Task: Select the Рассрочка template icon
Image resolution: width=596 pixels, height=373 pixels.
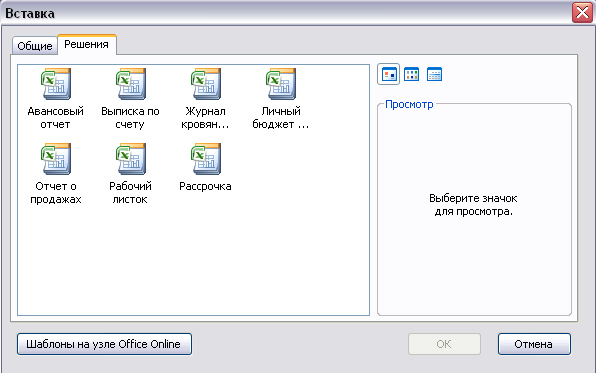Action: tap(206, 159)
